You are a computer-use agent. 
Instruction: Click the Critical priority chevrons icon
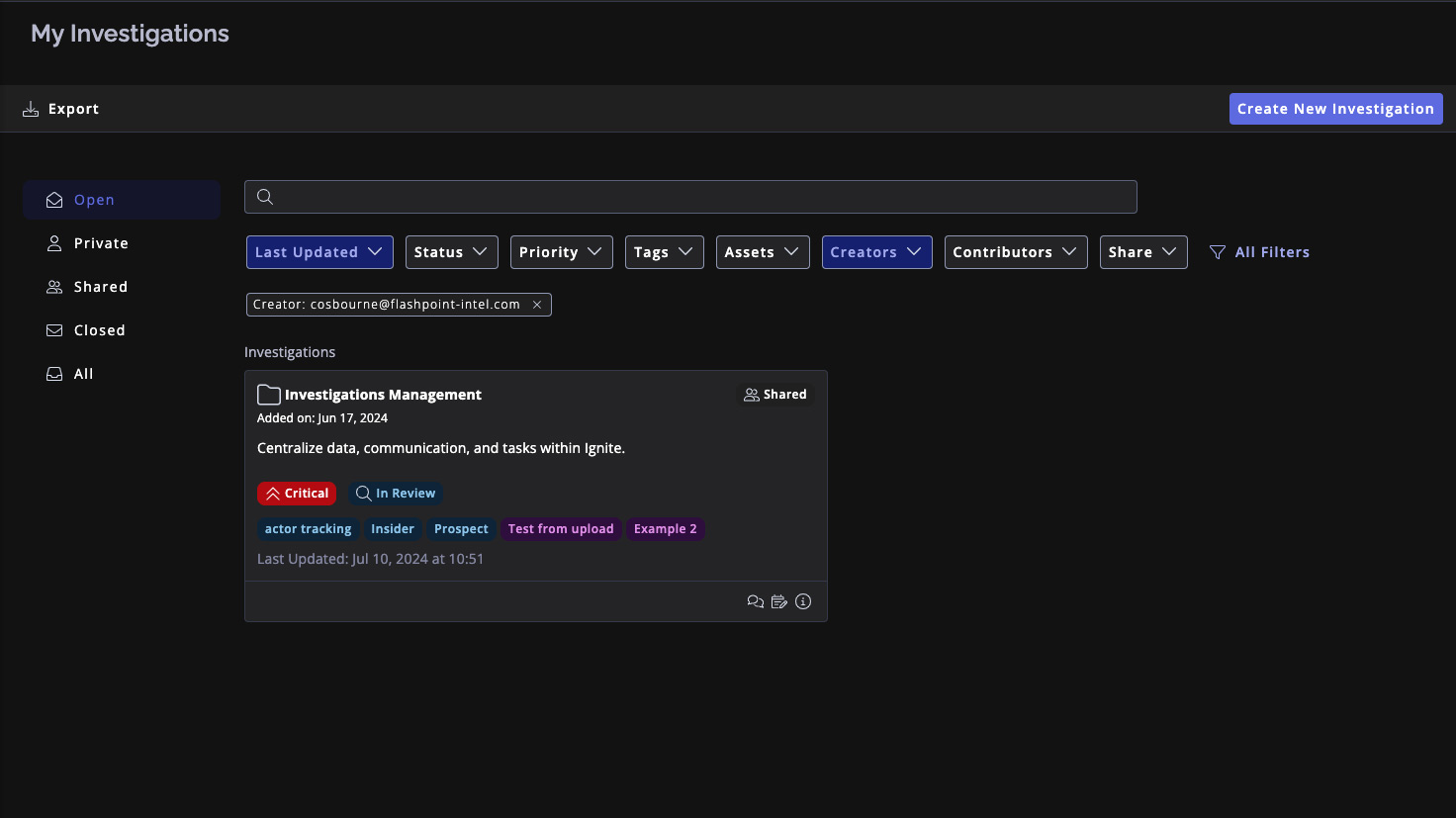tap(273, 494)
